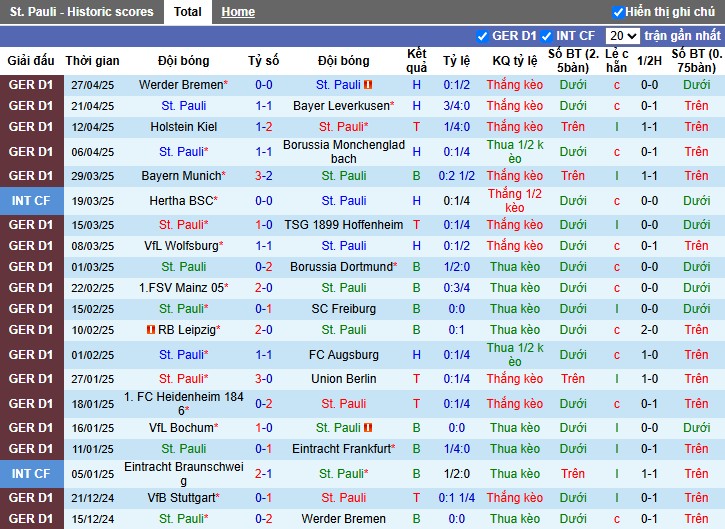The width and height of the screenshot is (725, 529).
Task: Click the 3-0 score of Union Berlin match
Action: pyautogui.click(x=264, y=379)
